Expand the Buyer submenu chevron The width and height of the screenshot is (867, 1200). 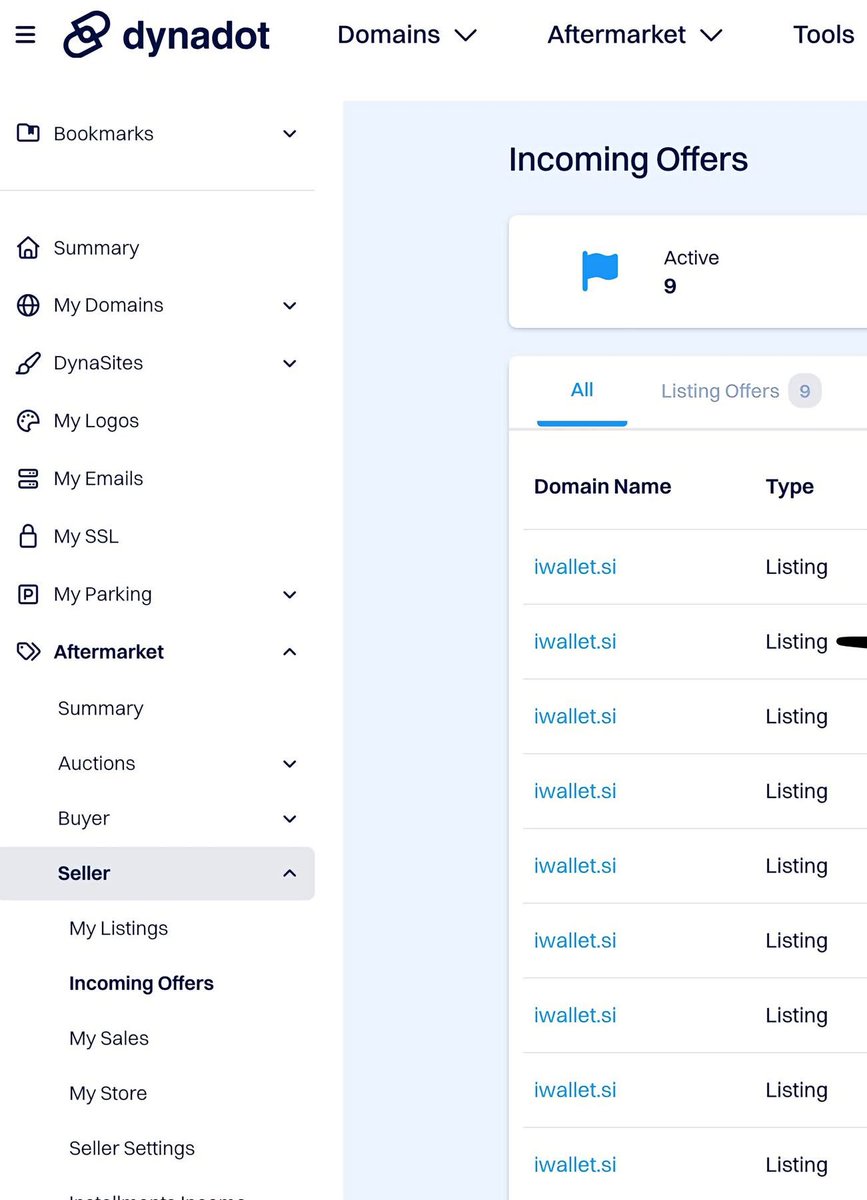289,819
